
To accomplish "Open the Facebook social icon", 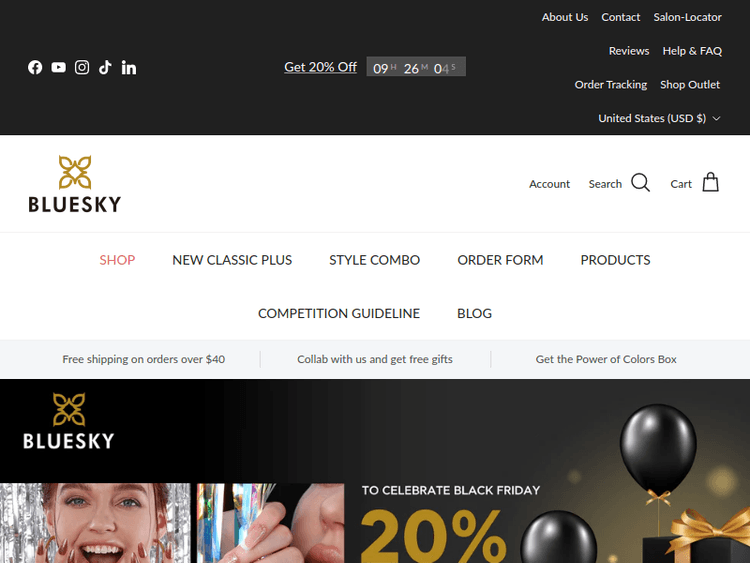I will [35, 67].
